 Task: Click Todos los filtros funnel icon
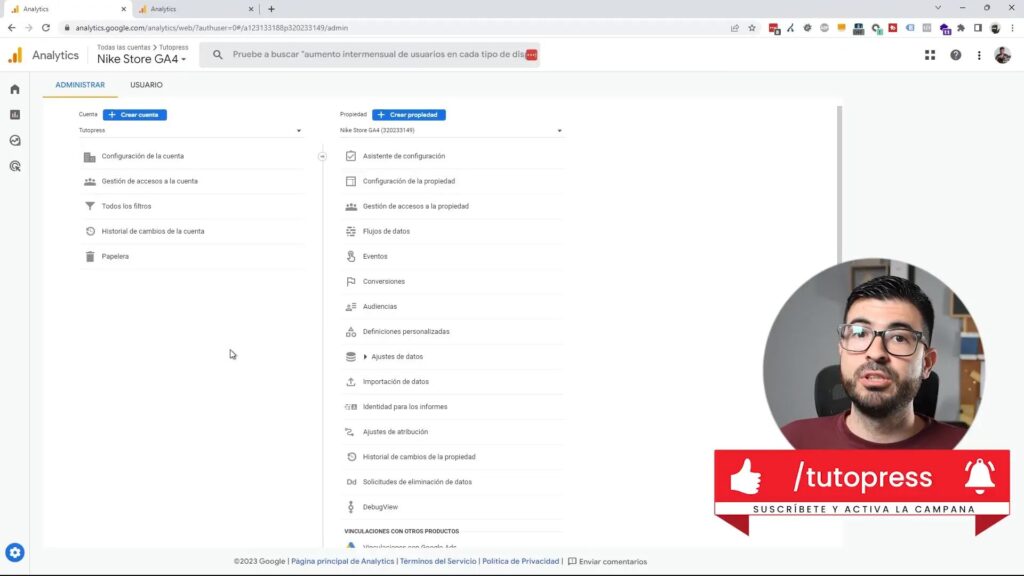click(89, 206)
